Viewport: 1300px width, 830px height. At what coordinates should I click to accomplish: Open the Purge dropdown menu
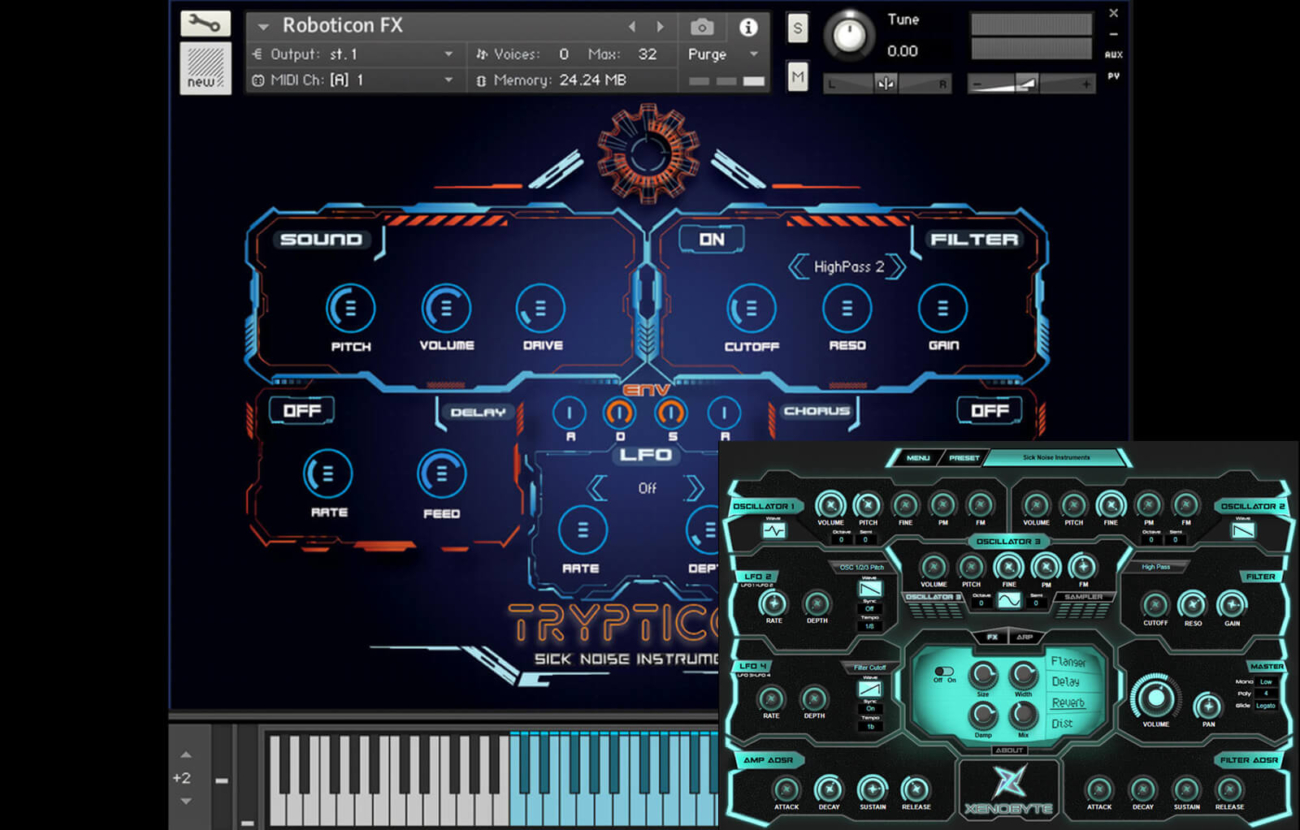pos(724,54)
